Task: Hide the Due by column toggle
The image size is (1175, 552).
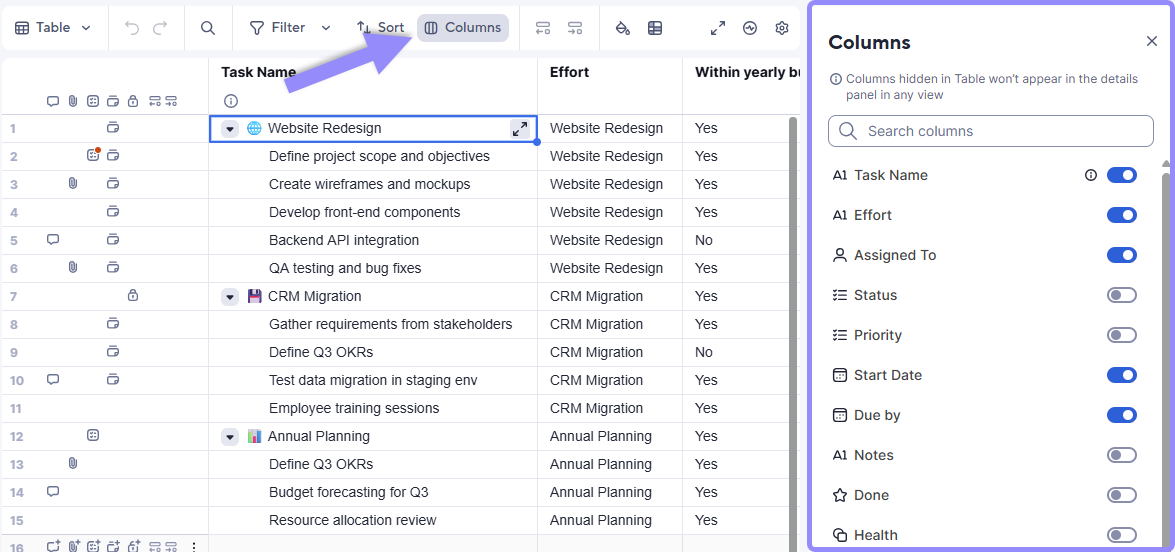Action: 1122,415
